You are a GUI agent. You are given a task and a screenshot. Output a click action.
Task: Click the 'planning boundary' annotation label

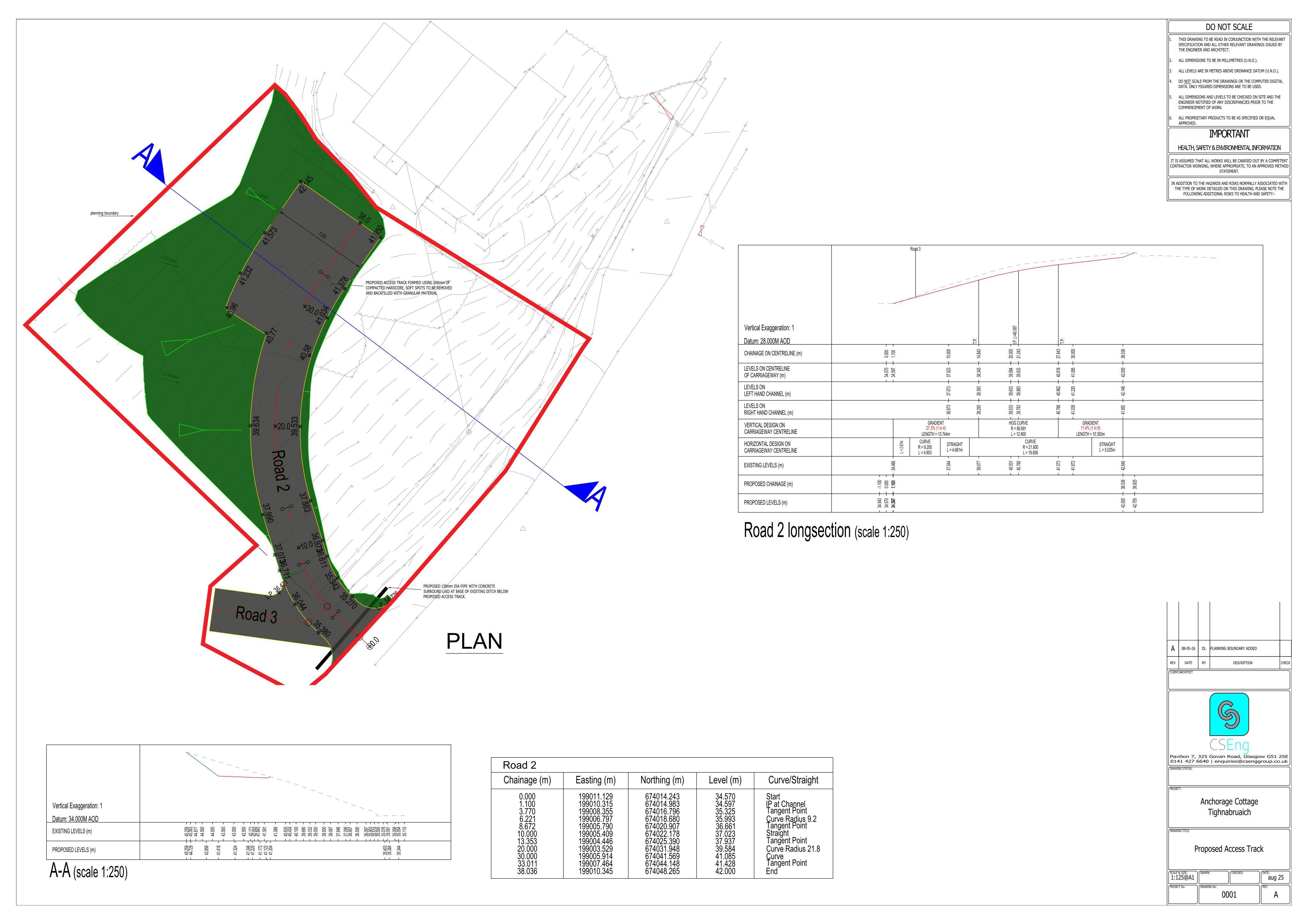[104, 213]
